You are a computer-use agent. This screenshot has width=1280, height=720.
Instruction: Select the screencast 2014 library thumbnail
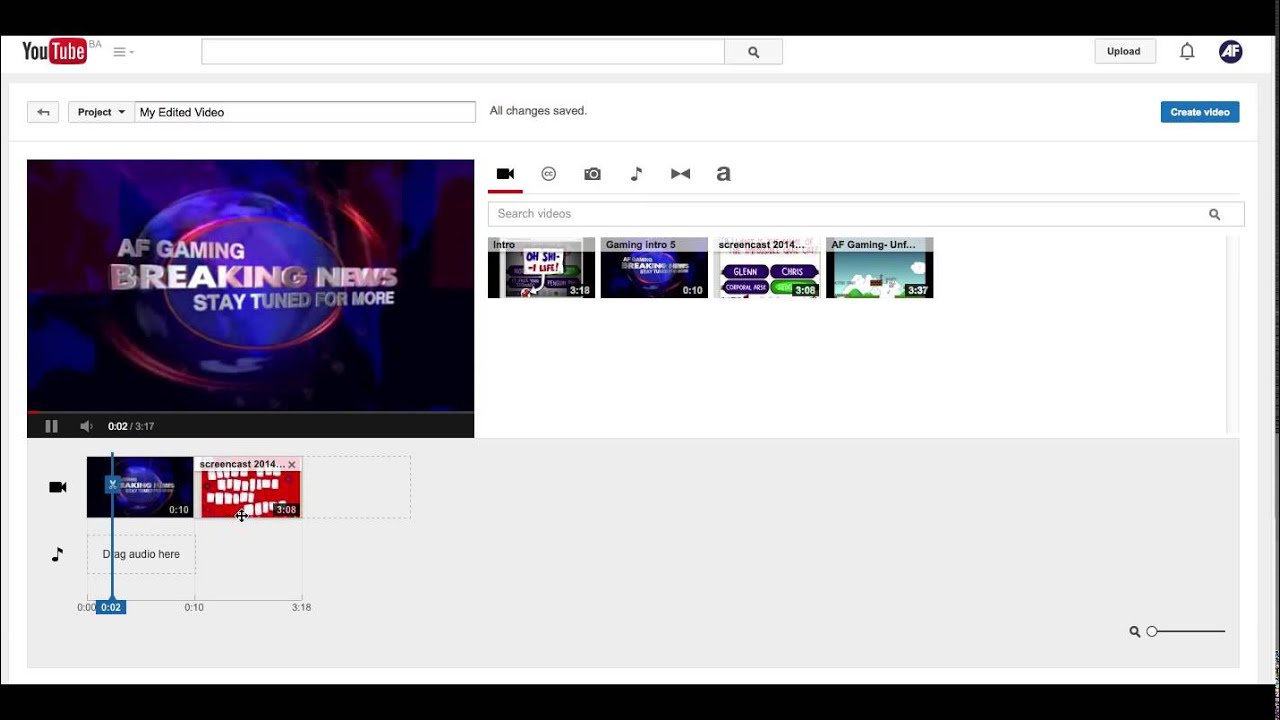767,267
